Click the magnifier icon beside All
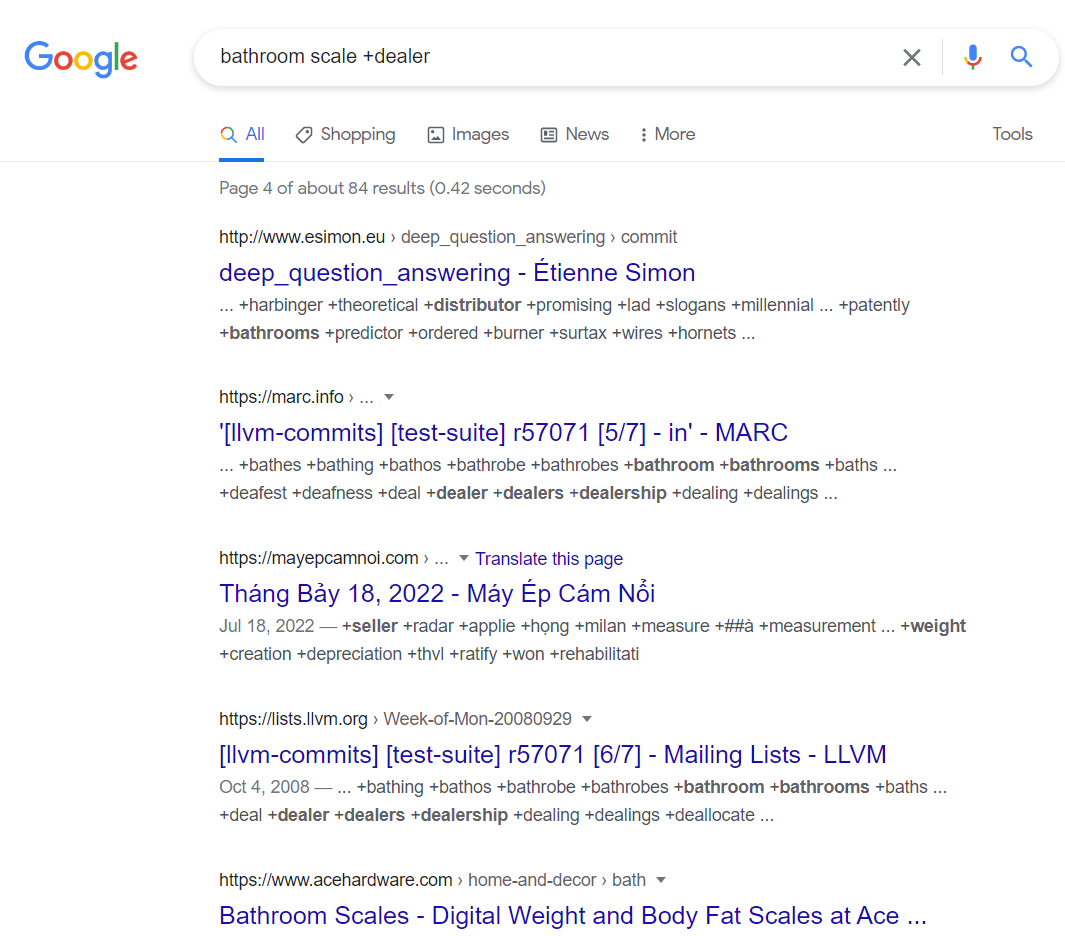Viewport: 1065px width, 936px height. (228, 134)
